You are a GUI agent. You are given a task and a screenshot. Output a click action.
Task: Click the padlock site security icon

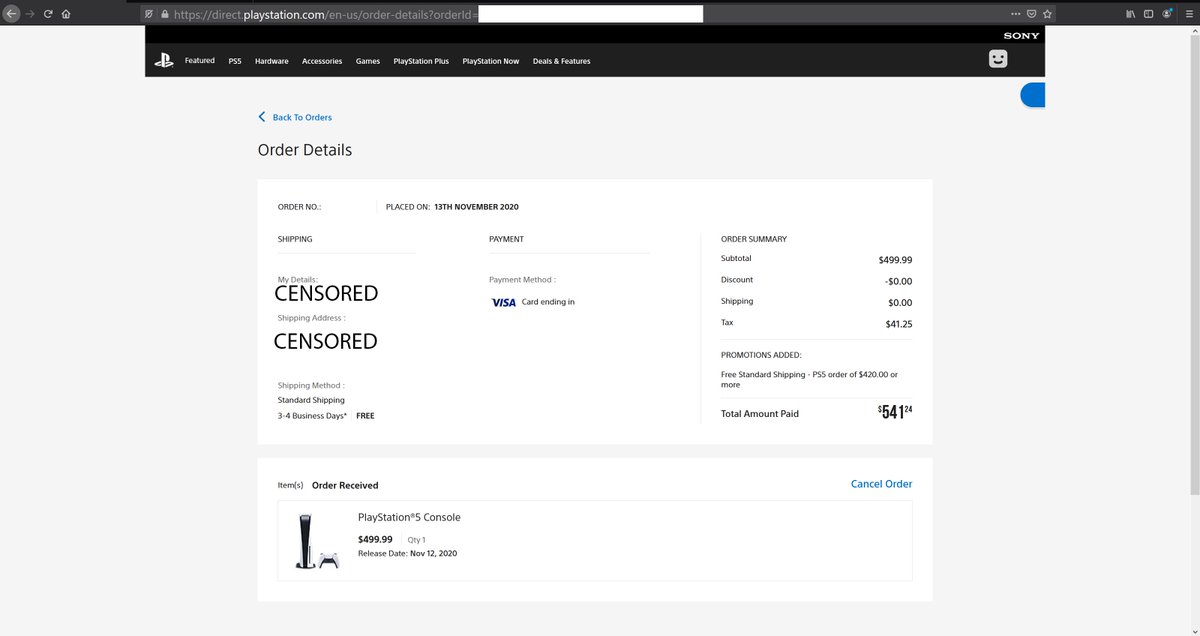pos(165,14)
